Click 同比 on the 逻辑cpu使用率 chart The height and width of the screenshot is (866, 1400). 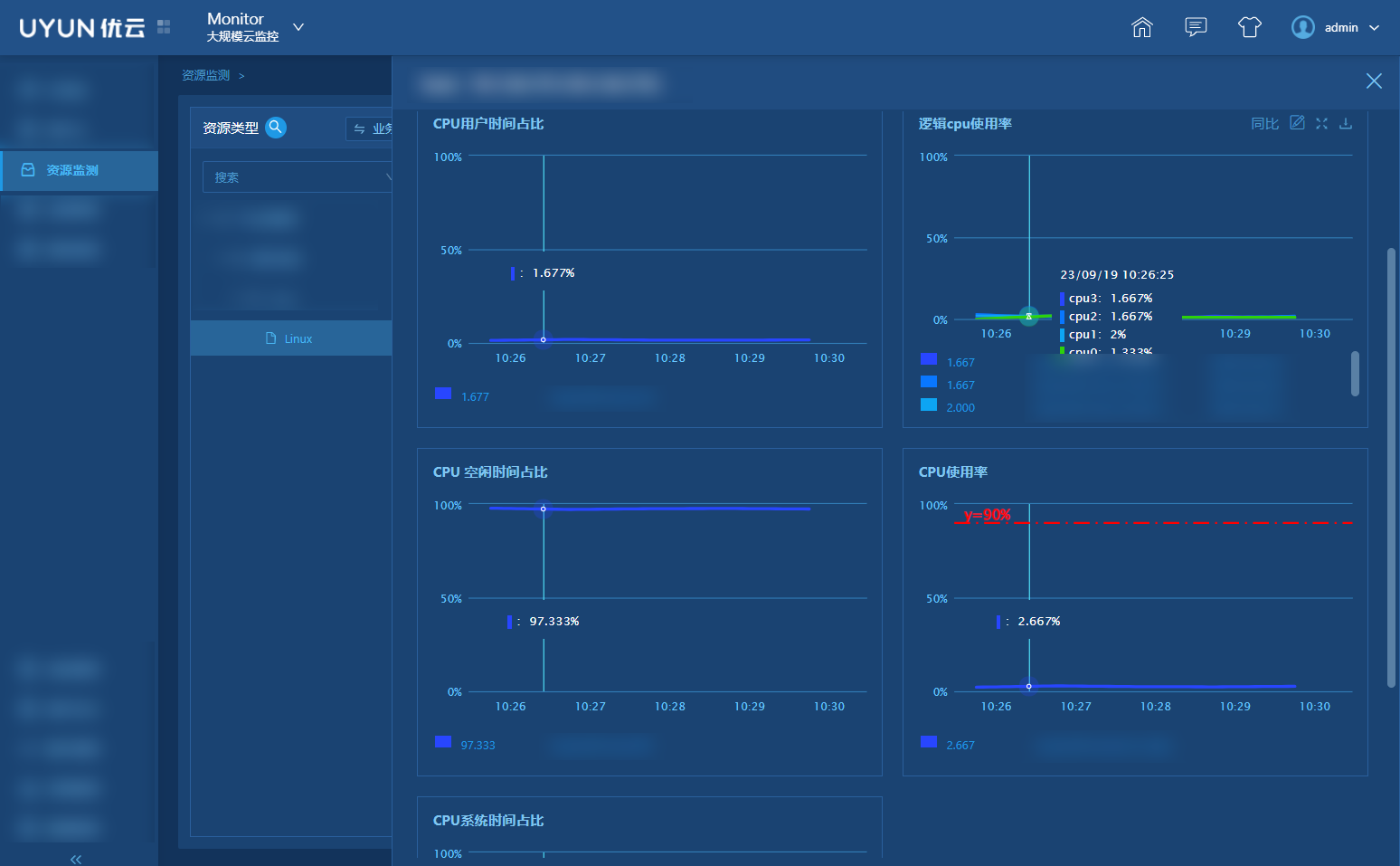1264,123
